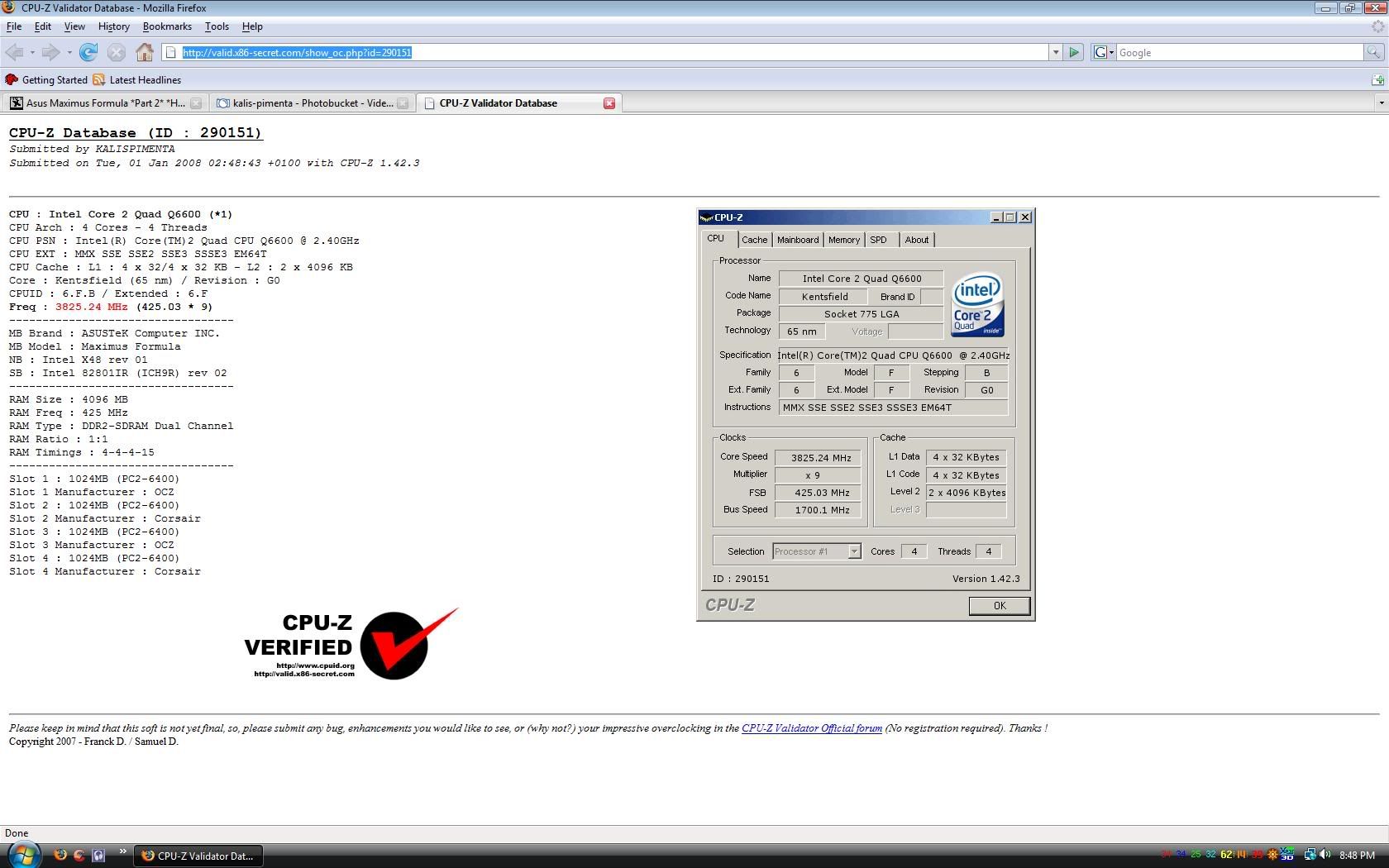
Task: Go to the Home page icon
Action: tap(145, 52)
